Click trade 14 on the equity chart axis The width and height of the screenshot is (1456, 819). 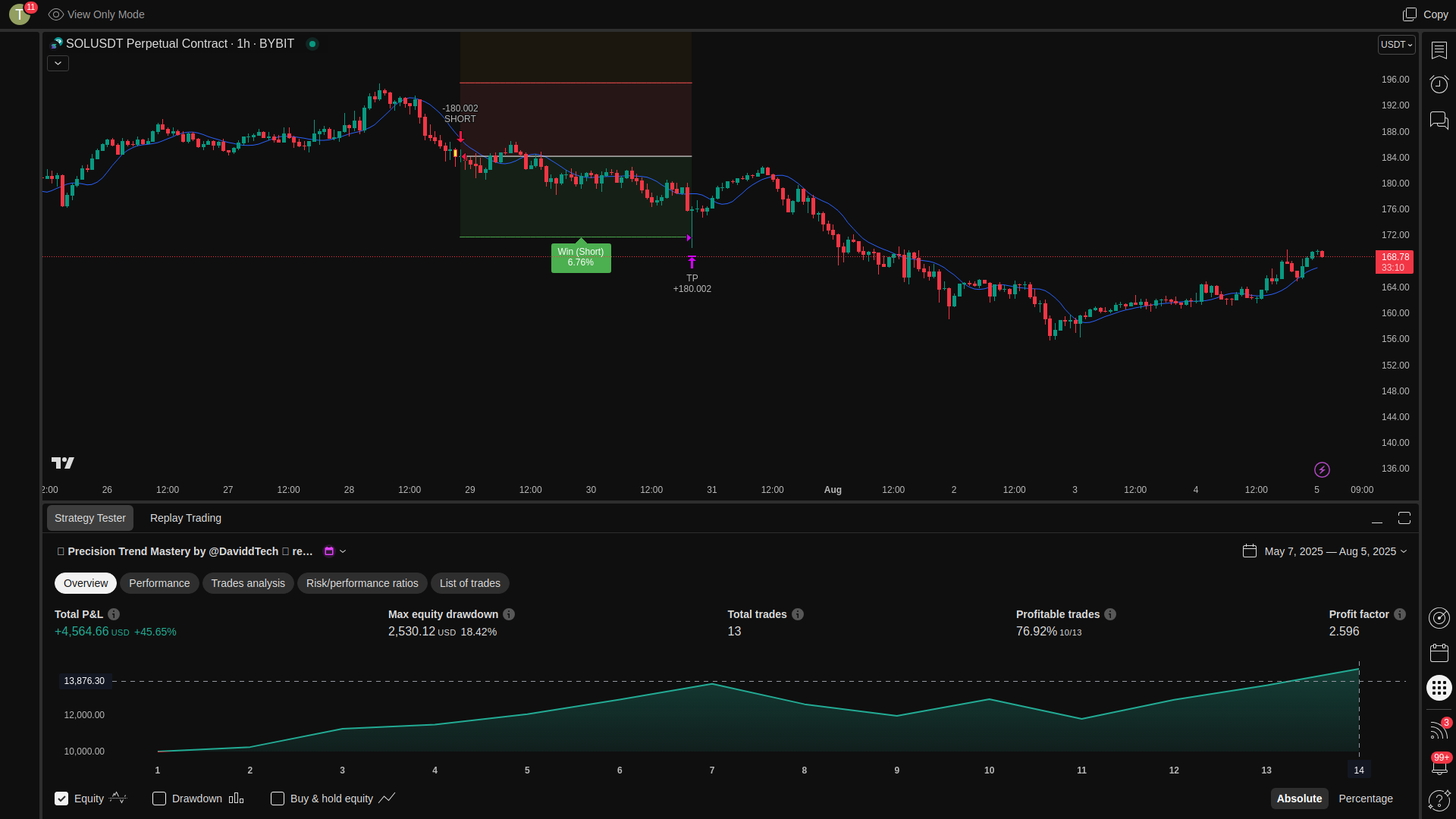pyautogui.click(x=1359, y=770)
